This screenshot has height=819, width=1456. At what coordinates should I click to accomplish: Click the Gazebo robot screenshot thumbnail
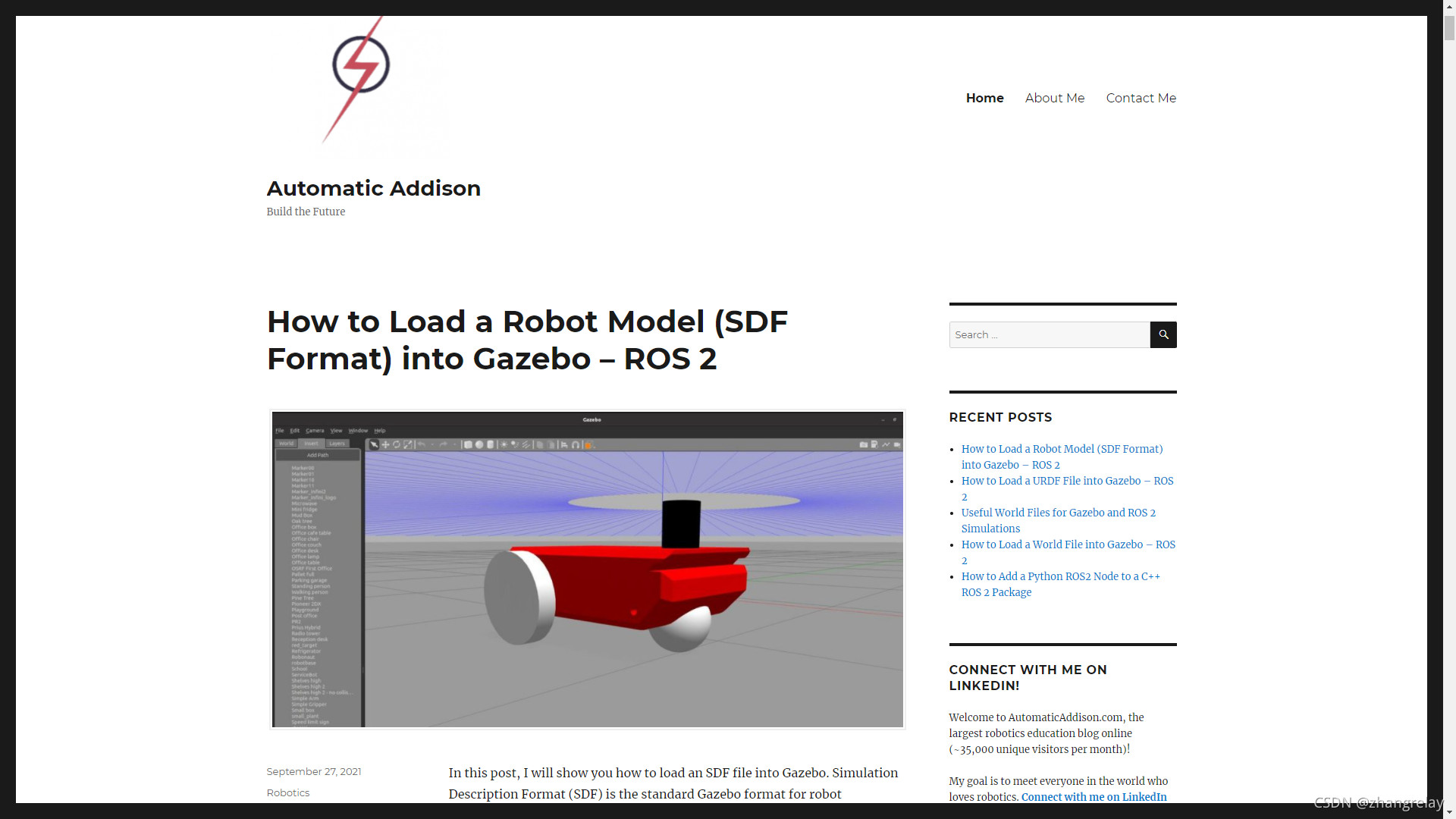(587, 570)
